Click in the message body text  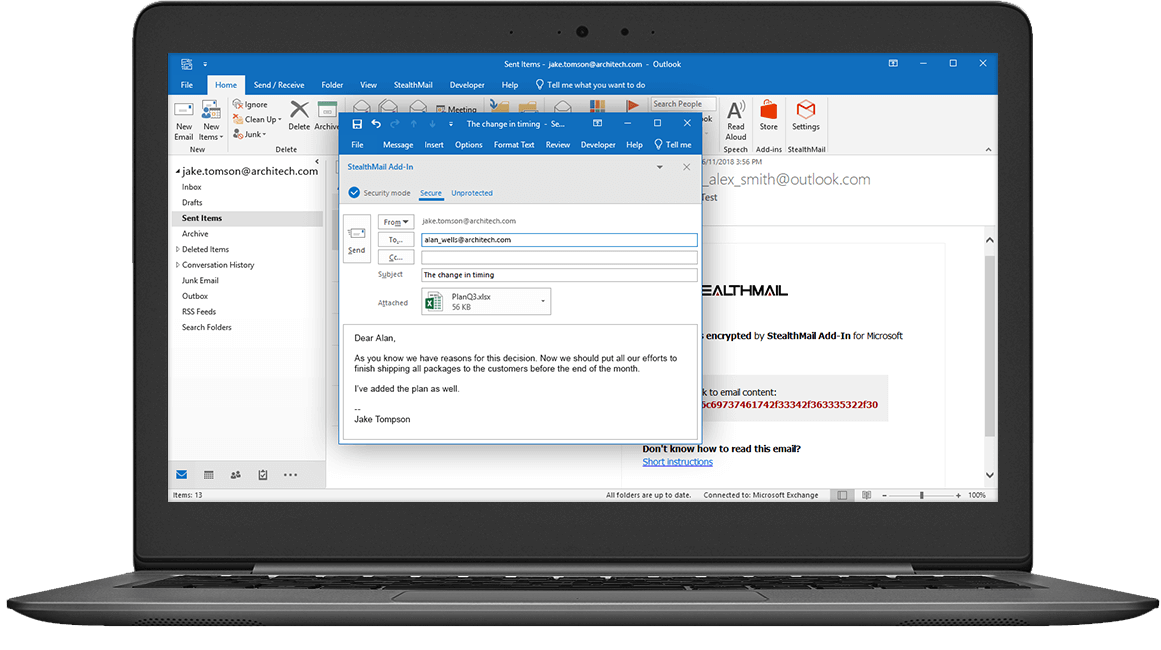coord(520,381)
